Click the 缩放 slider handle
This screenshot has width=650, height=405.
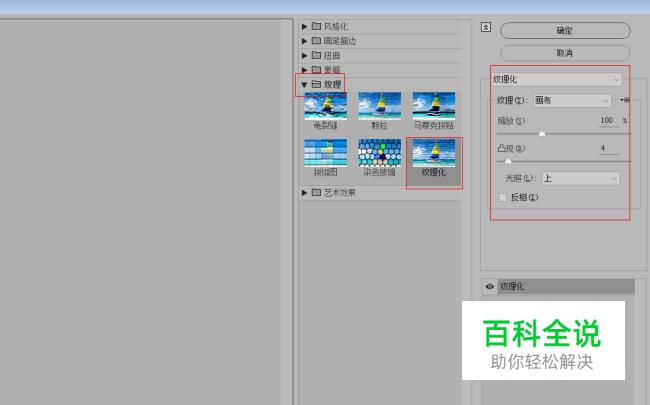point(542,133)
